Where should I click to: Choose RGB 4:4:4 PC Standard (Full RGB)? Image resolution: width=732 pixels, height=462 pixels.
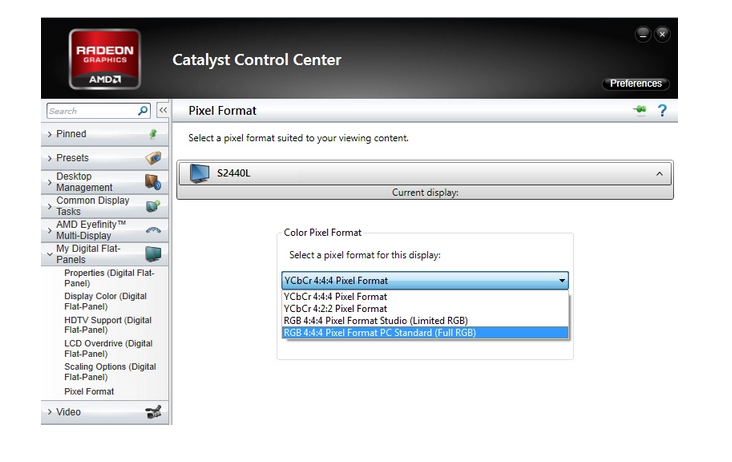[425, 333]
